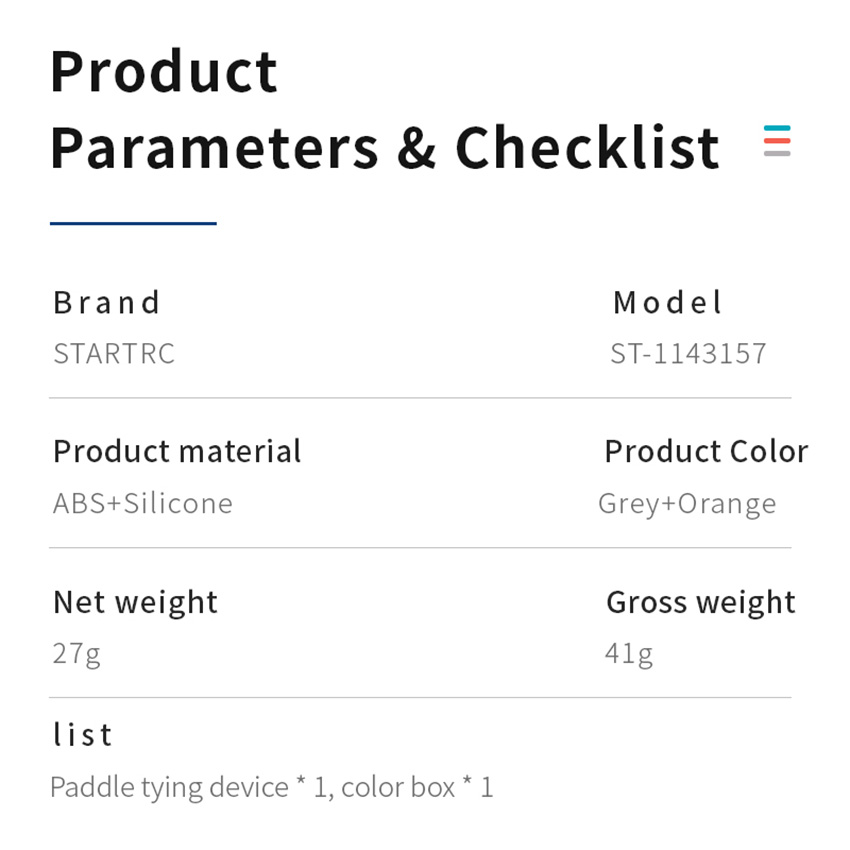Image resolution: width=850 pixels, height=850 pixels.
Task: Click the three-bar menu icon beside the title
Action: pyautogui.click(x=777, y=141)
